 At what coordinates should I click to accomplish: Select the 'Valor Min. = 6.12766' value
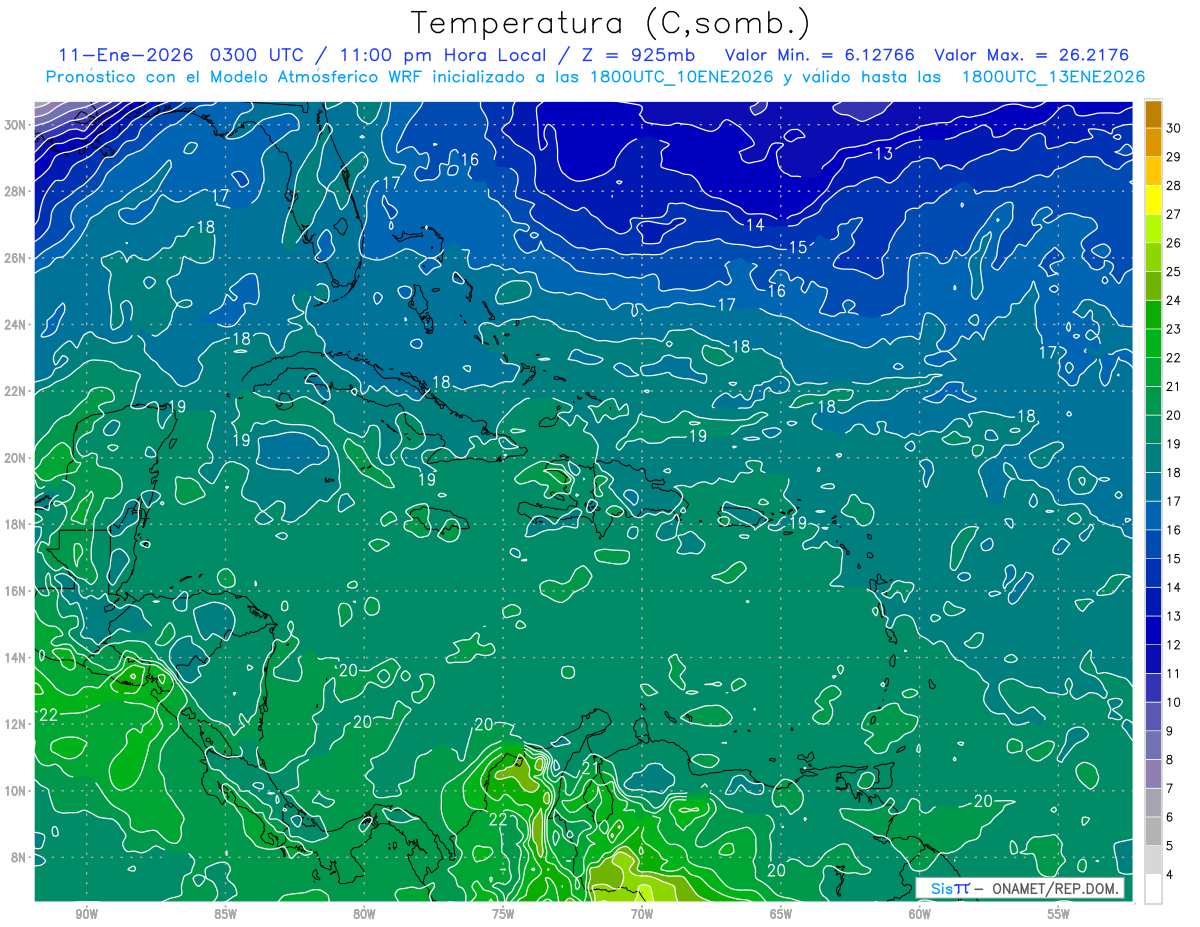[819, 55]
